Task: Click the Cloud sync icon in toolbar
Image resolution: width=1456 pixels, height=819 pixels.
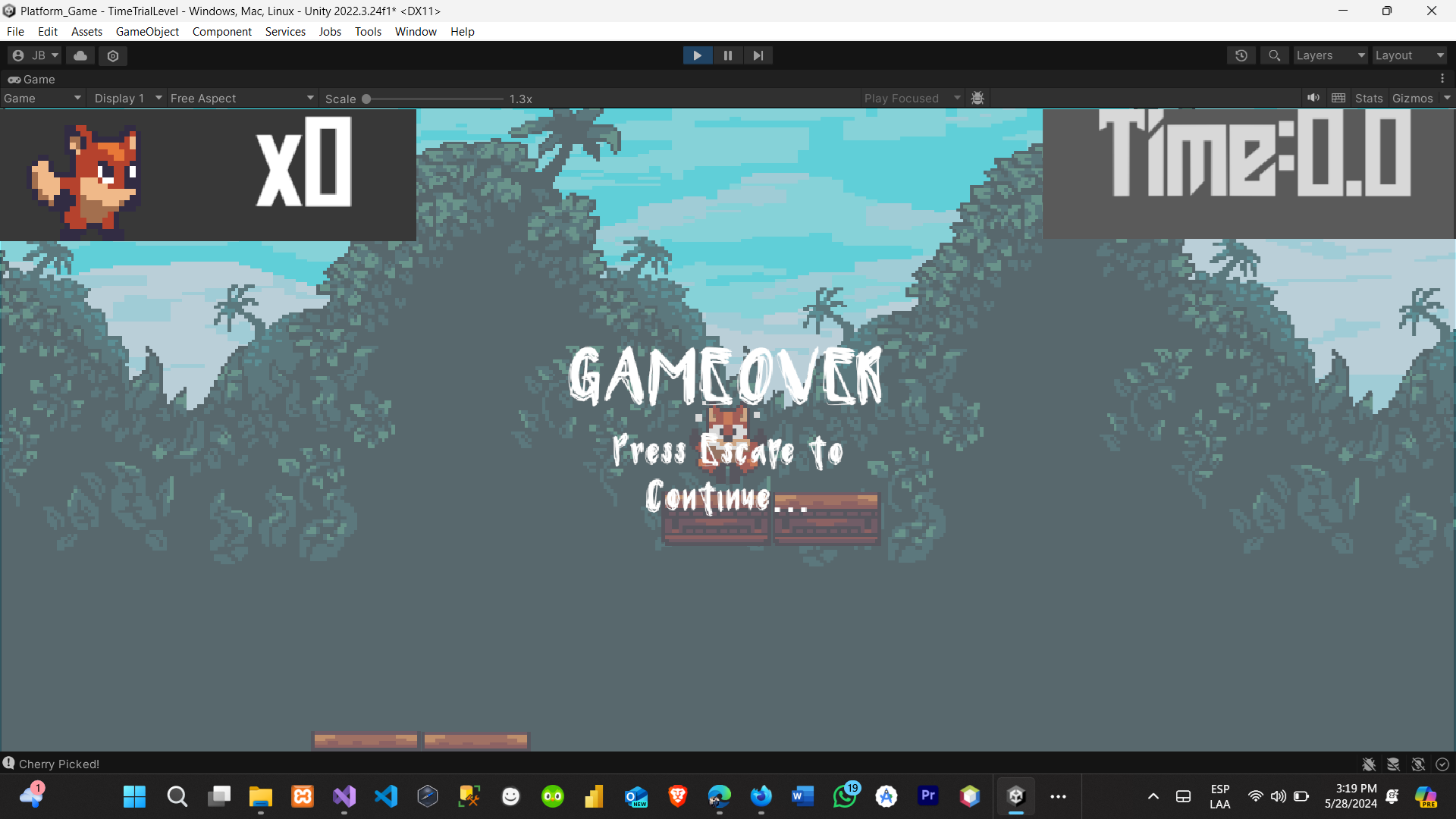Action: [80, 55]
